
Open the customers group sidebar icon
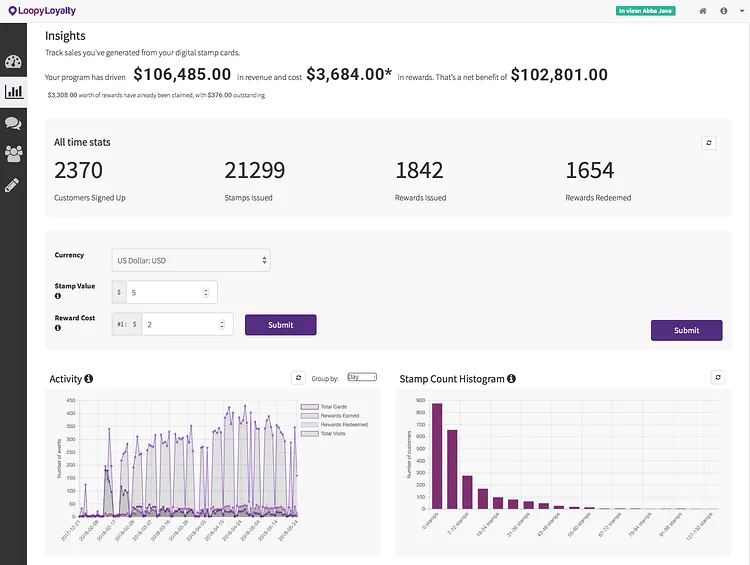click(x=13, y=154)
